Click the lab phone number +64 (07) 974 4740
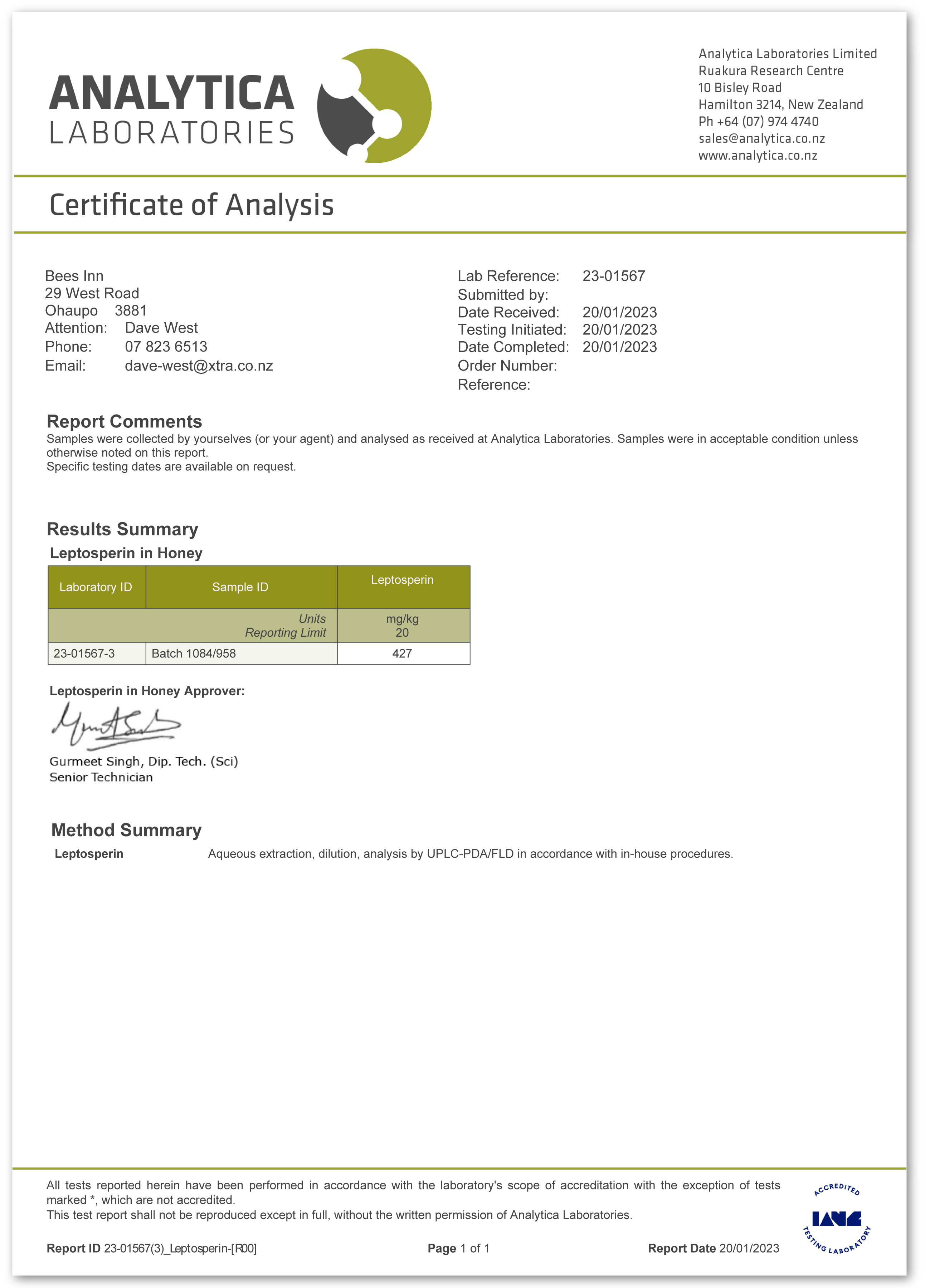The image size is (925, 1288). [x=768, y=122]
